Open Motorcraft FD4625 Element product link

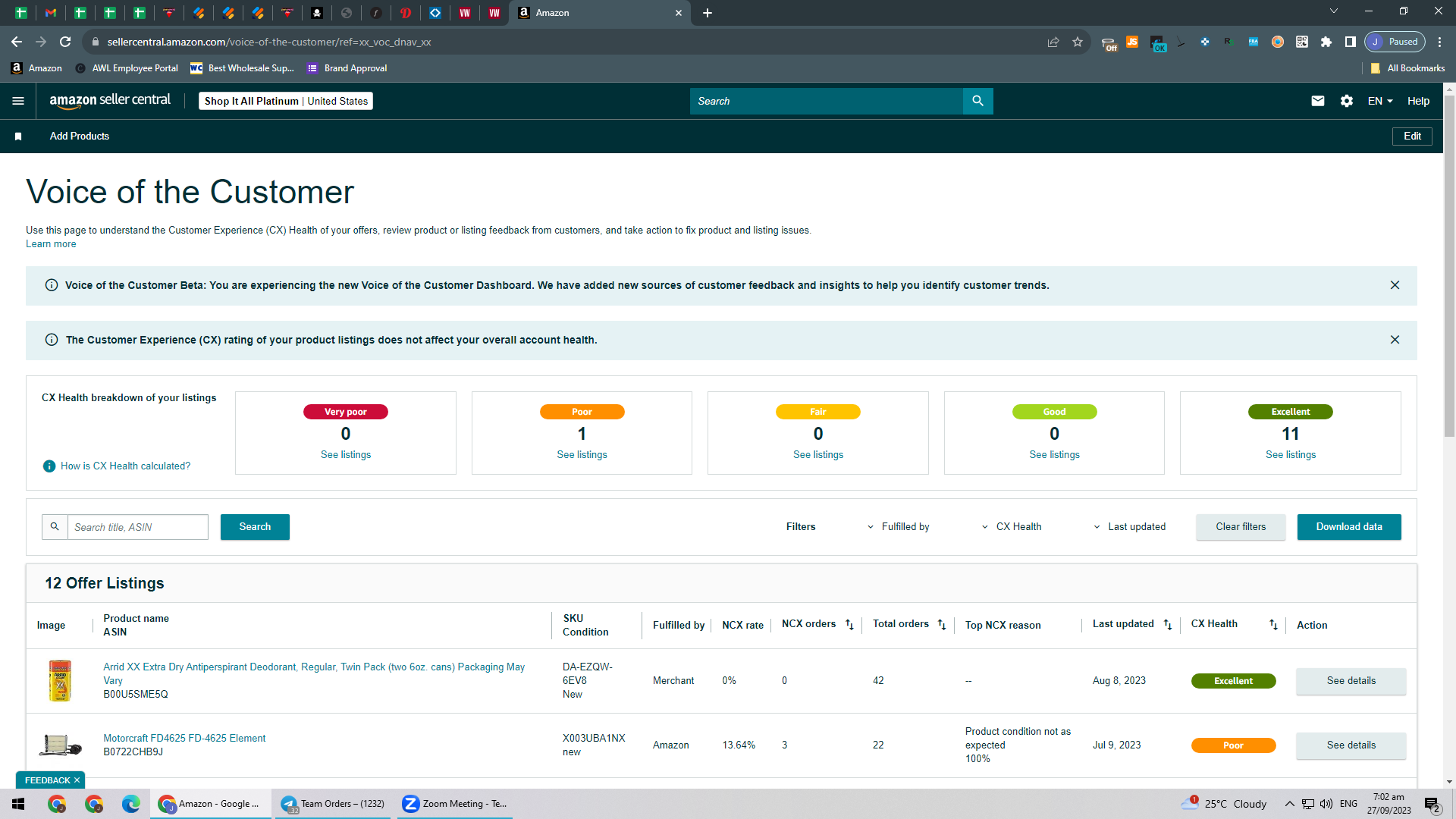point(184,739)
